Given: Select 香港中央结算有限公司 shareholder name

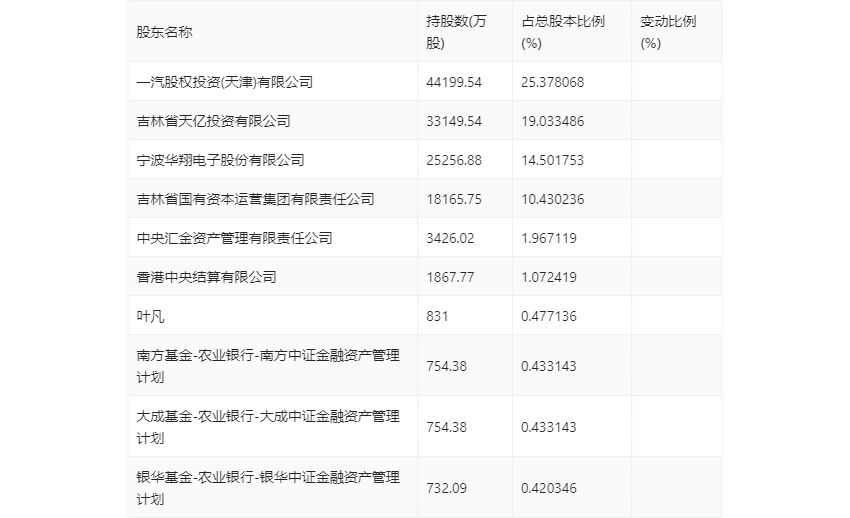Looking at the screenshot, I should coord(207,277).
